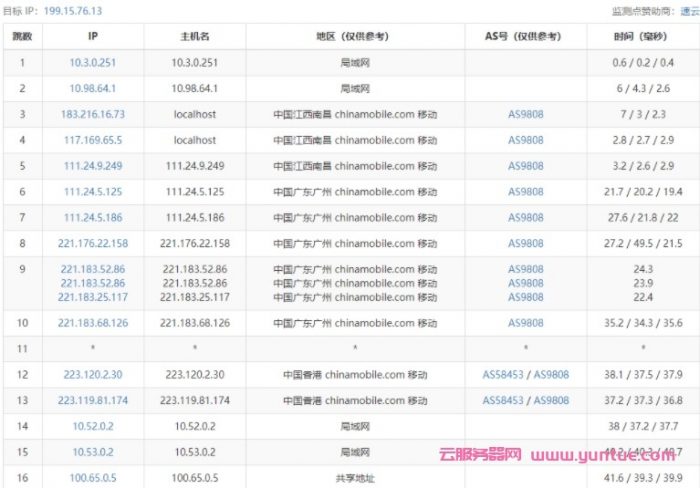700x488 pixels.
Task: Open IP link 221.183.25.117 in hop 9
Action: 93,297
